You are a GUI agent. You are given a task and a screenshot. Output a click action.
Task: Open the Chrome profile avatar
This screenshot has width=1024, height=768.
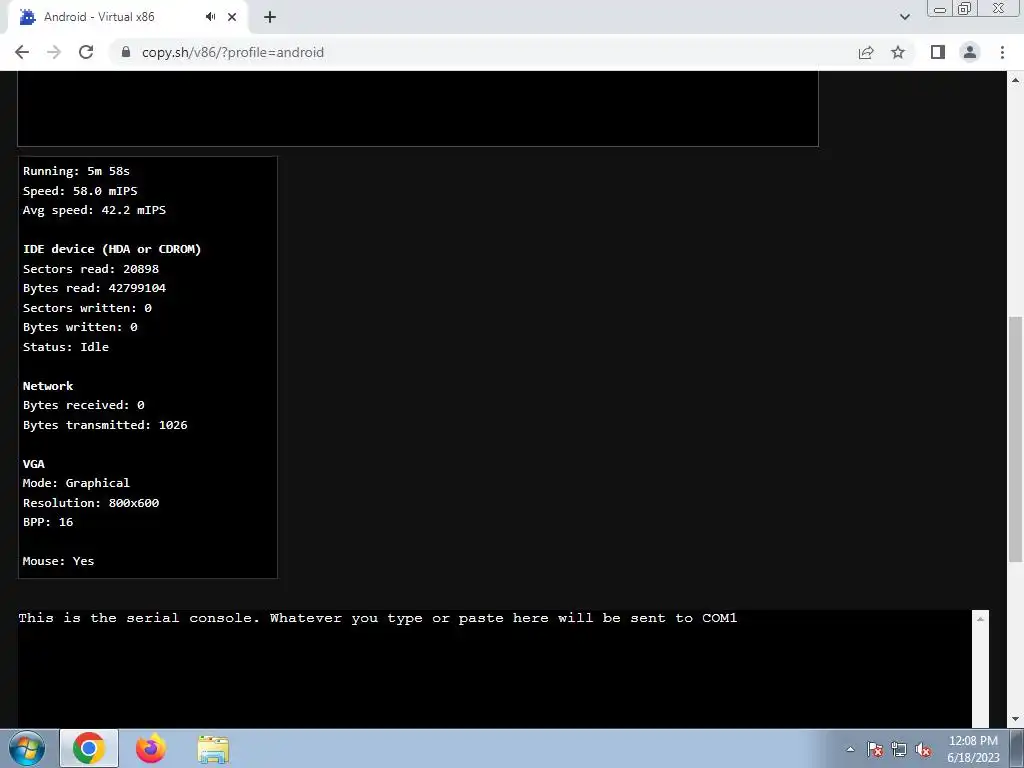[970, 52]
